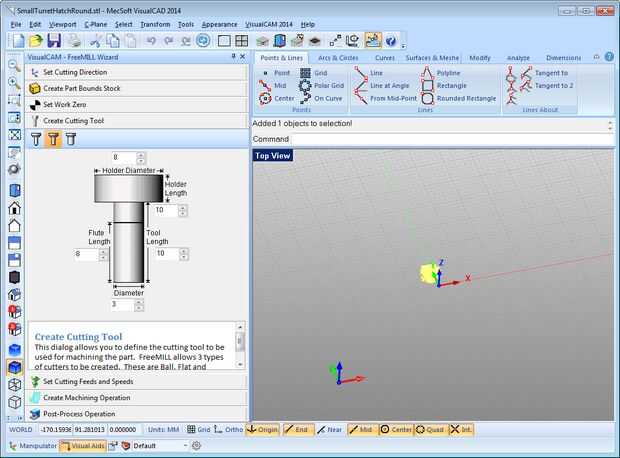Click the Polar Grid points button

[x=321, y=85]
